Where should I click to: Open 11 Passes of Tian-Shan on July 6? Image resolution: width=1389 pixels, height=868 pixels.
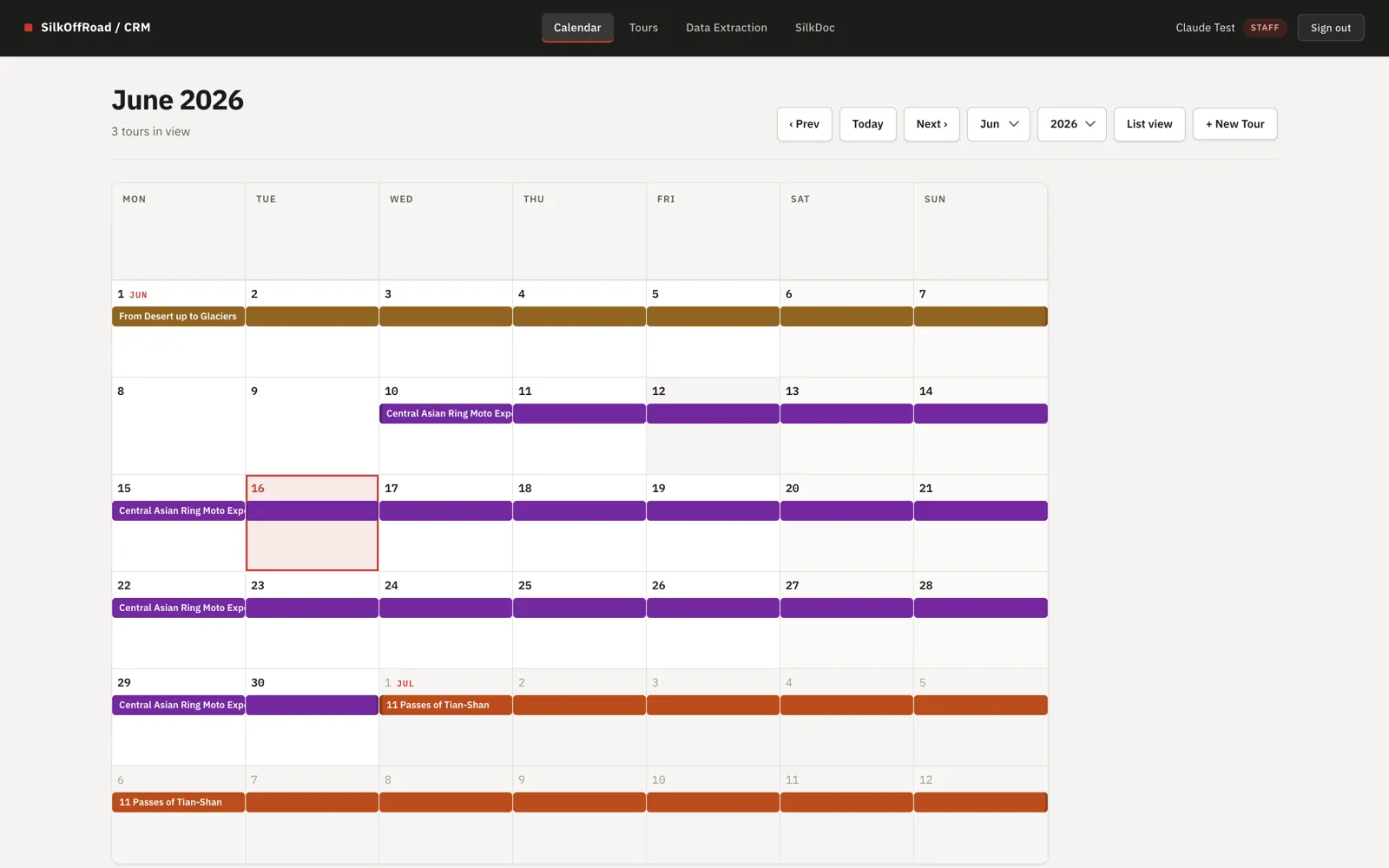click(x=179, y=803)
